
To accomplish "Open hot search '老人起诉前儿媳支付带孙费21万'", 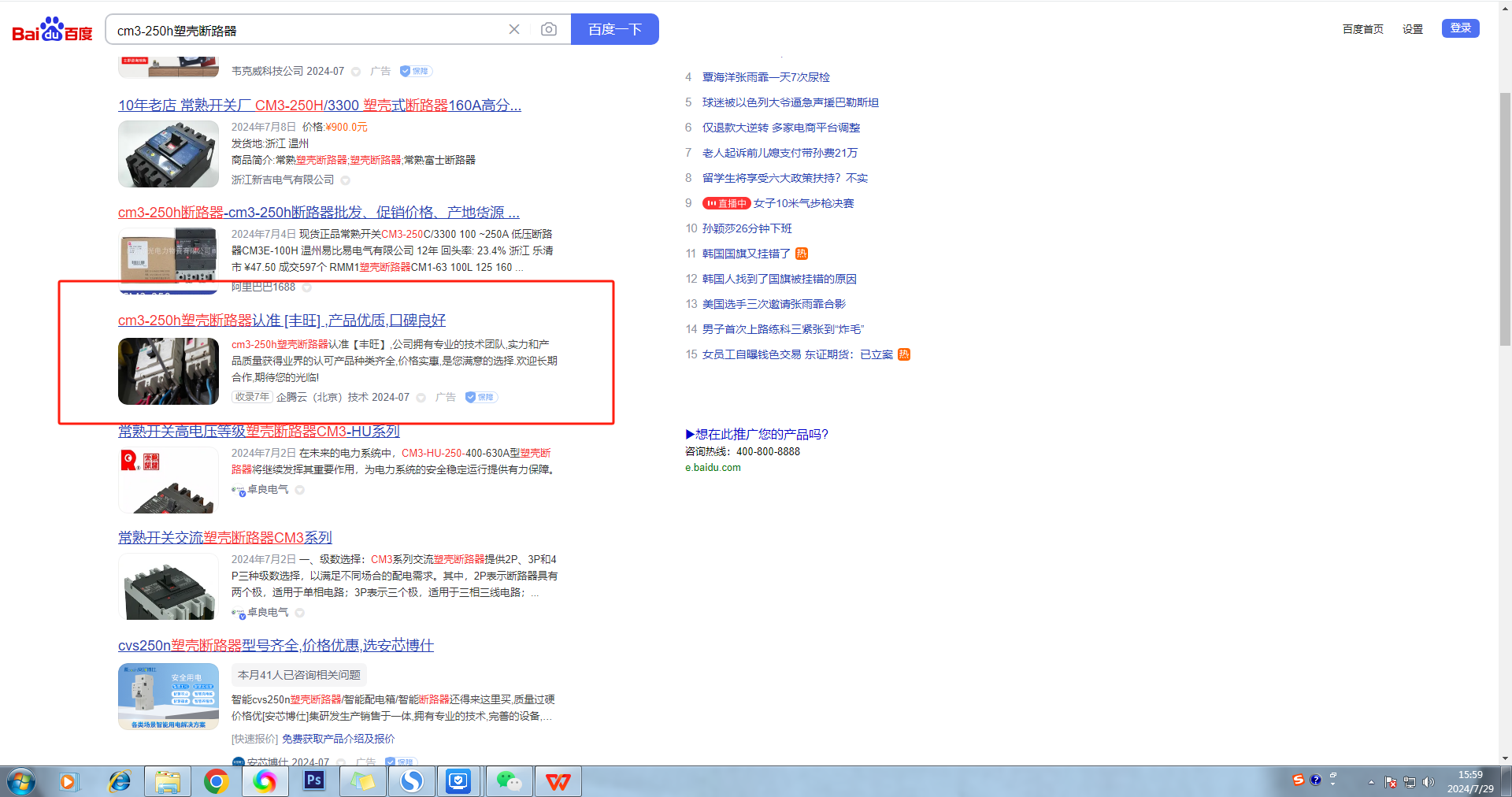I will [x=780, y=153].
